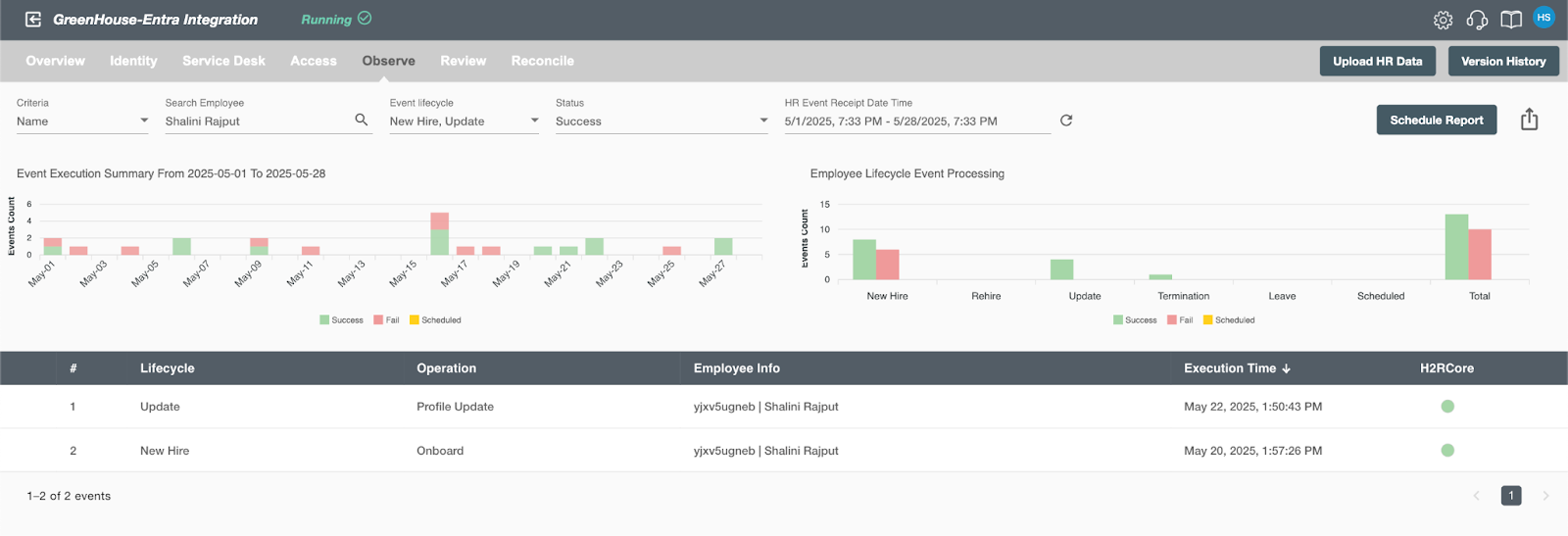Expand the Criteria Name dropdown
The width and height of the screenshot is (1568, 536).
[82, 122]
